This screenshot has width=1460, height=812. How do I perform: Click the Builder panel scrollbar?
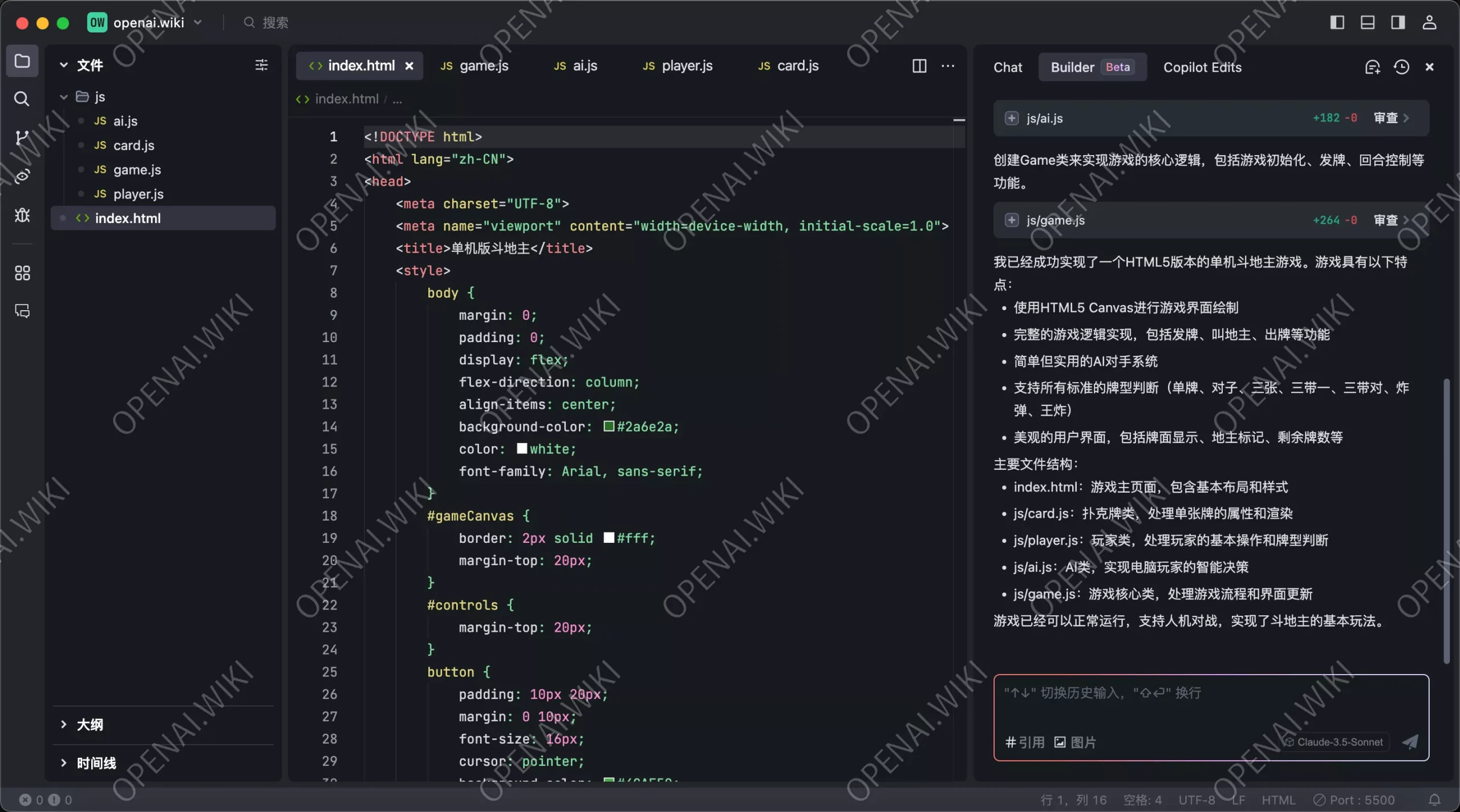[1446, 521]
